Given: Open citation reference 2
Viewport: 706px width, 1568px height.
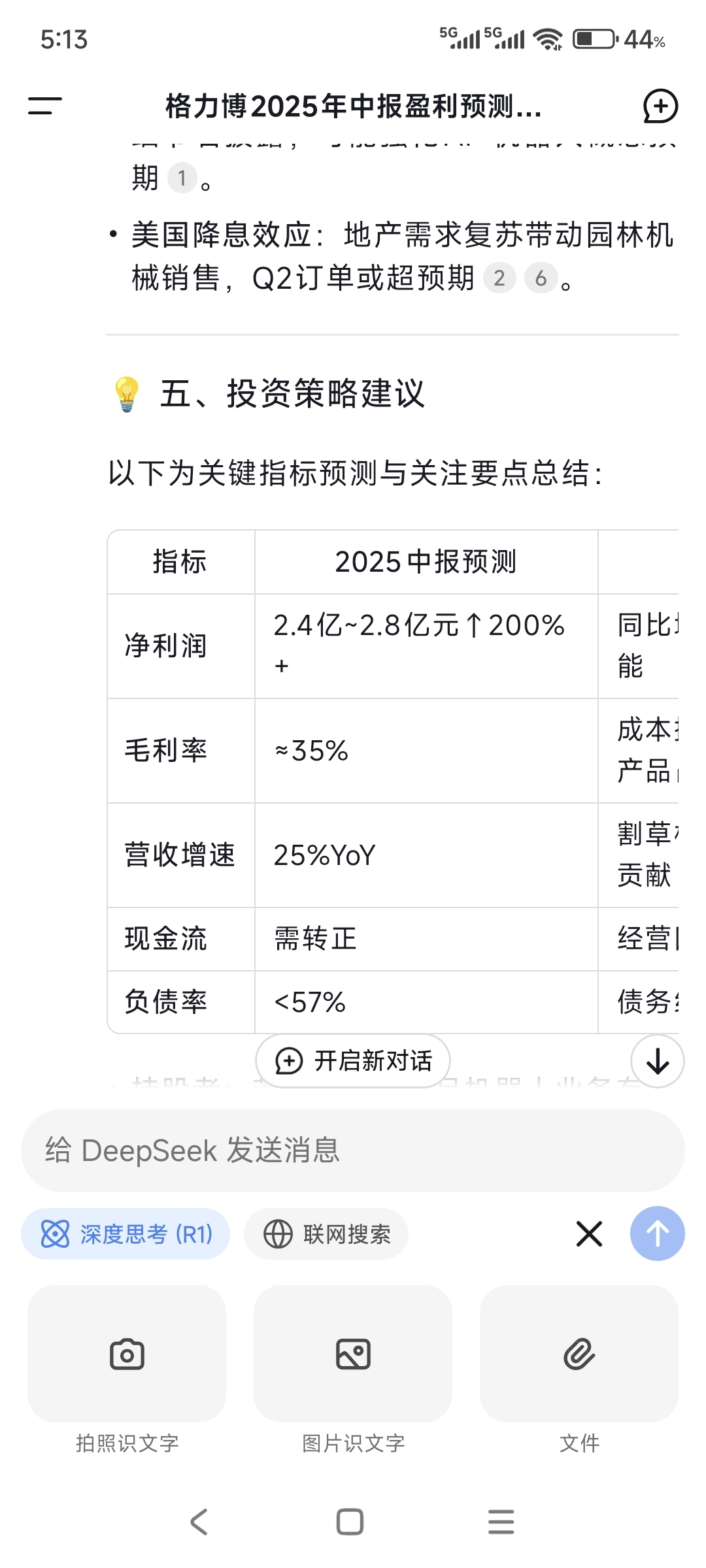Looking at the screenshot, I should [499, 278].
